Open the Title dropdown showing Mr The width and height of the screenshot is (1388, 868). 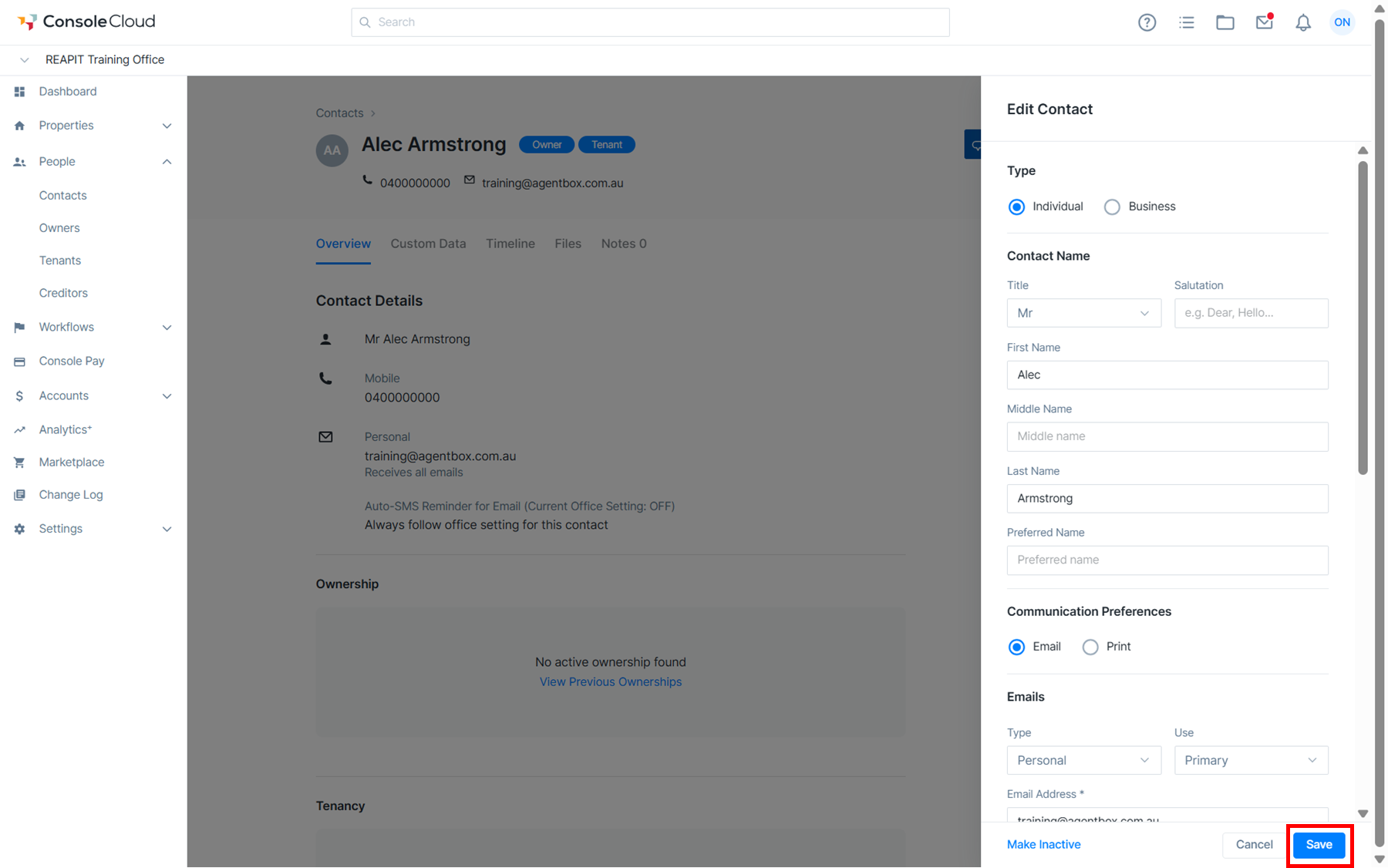1084,313
